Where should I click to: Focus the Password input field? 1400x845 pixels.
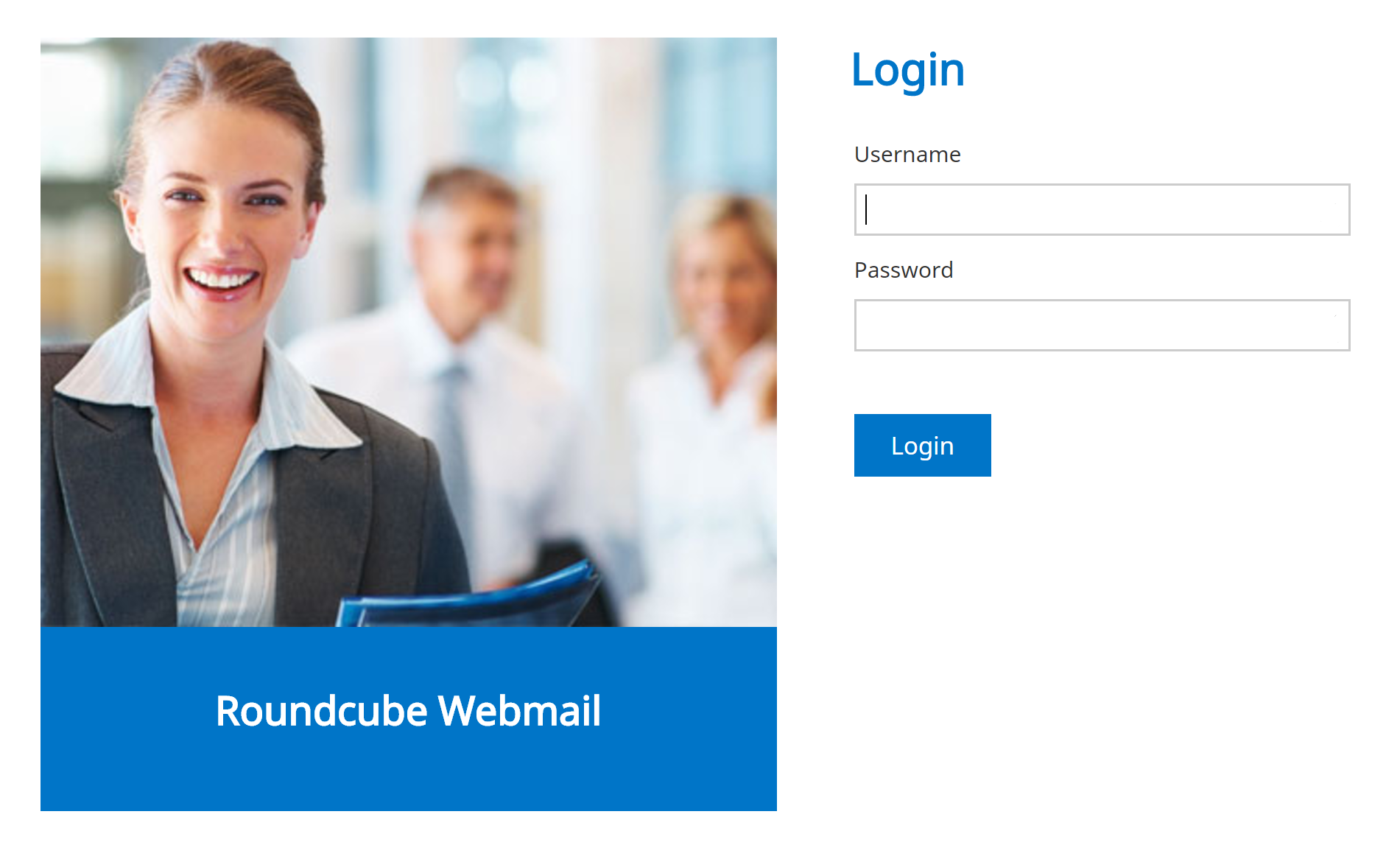[1102, 325]
